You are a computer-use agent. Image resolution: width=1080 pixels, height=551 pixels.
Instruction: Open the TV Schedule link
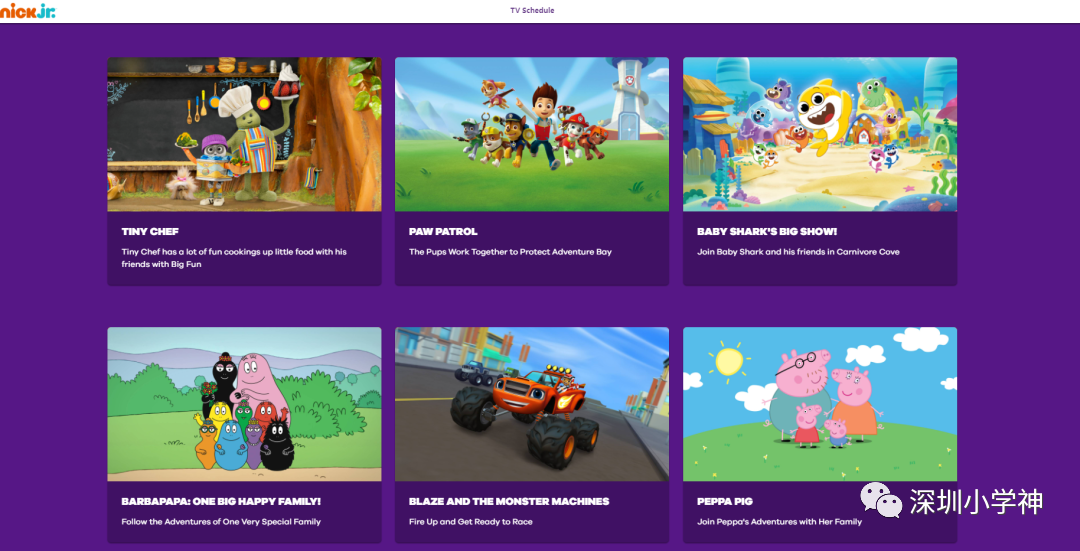(x=532, y=11)
